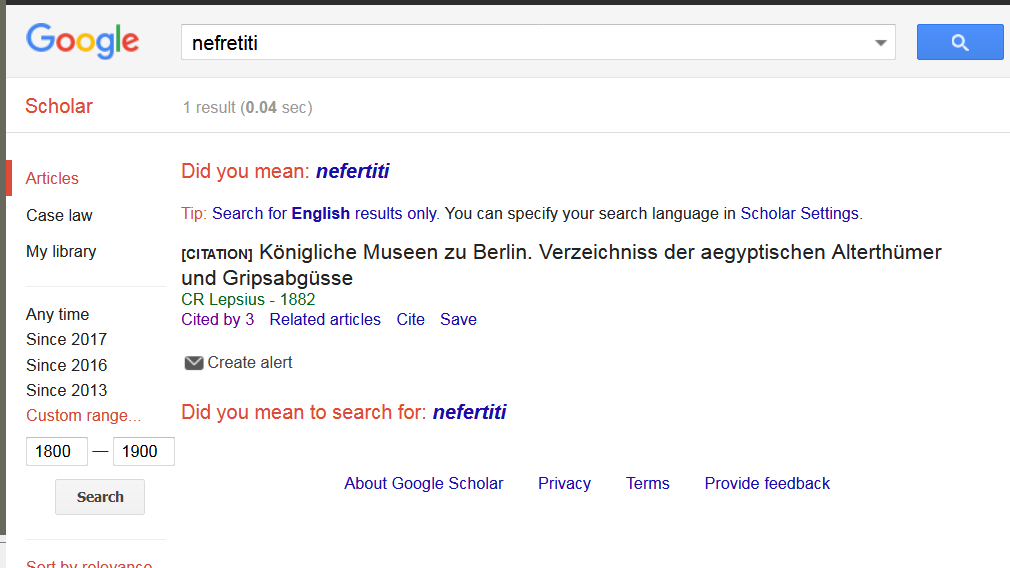Click the Custom range option
The width and height of the screenshot is (1010, 568).
84,415
